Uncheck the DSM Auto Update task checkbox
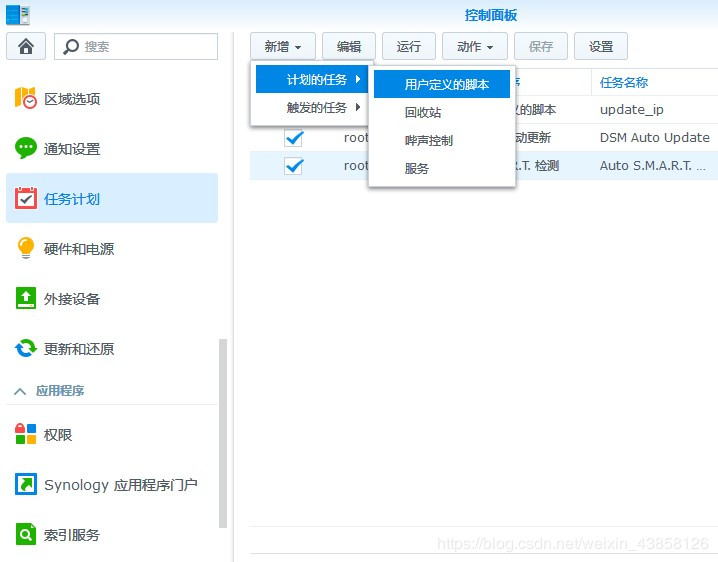 click(x=294, y=137)
